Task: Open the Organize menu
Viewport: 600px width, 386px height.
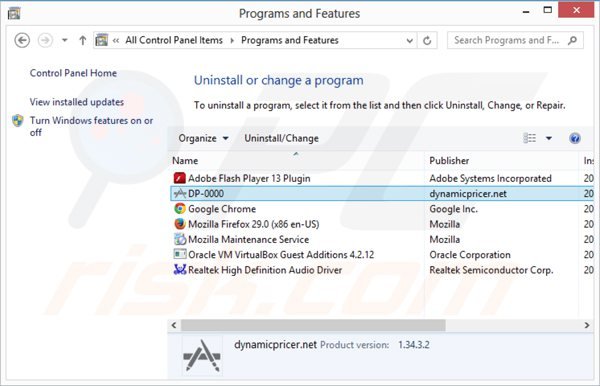Action: tap(203, 138)
